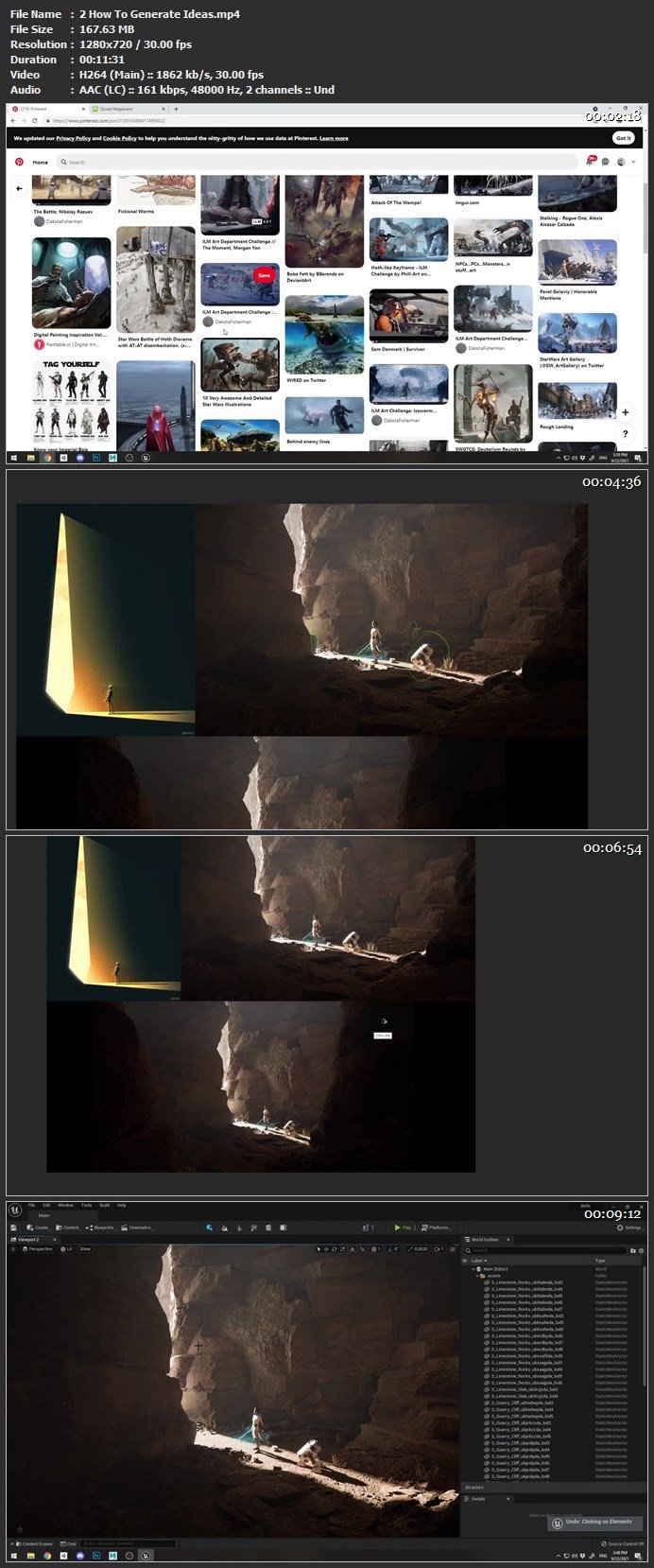Viewport: 654px width, 1568px height.
Task: Click the Unreal Engine logo icon
Action: (x=16, y=1210)
